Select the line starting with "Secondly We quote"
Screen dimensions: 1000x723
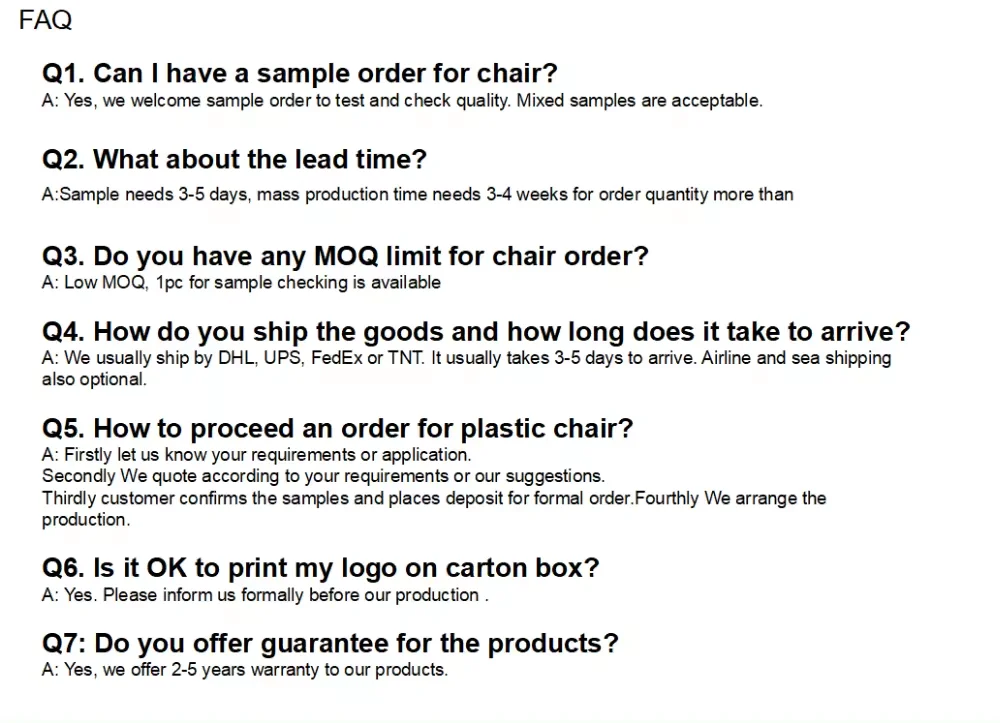(x=323, y=476)
